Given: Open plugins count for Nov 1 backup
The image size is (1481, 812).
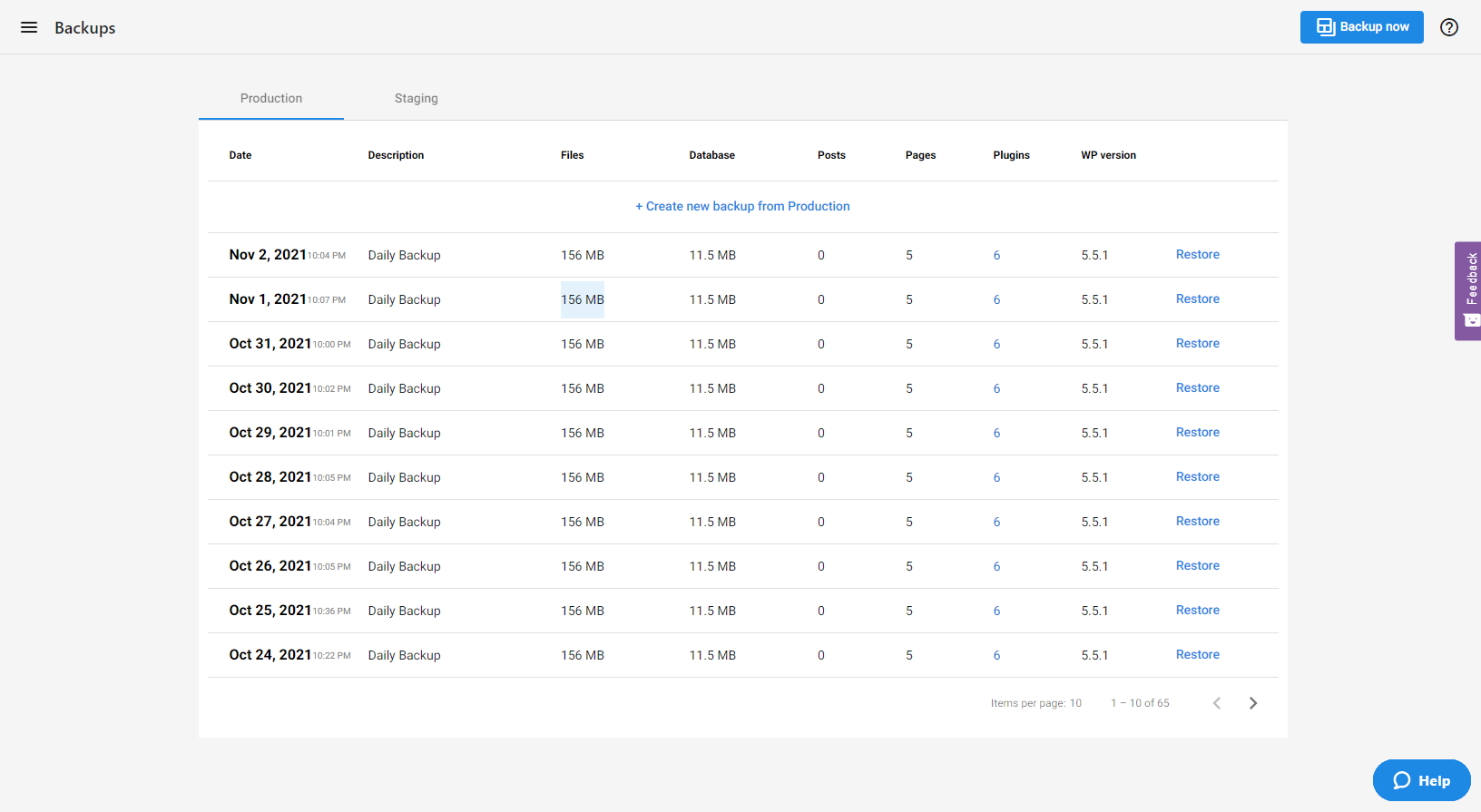Looking at the screenshot, I should (996, 299).
